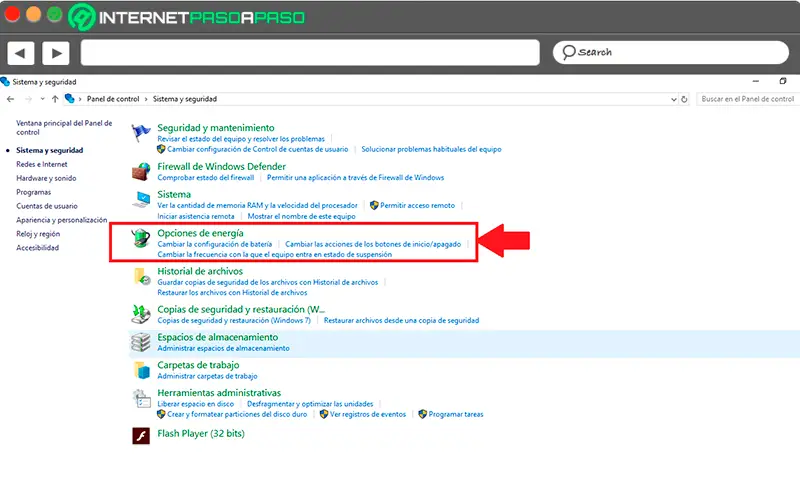800x500 pixels.
Task: Click the browser frame forward button
Action: pos(56,53)
